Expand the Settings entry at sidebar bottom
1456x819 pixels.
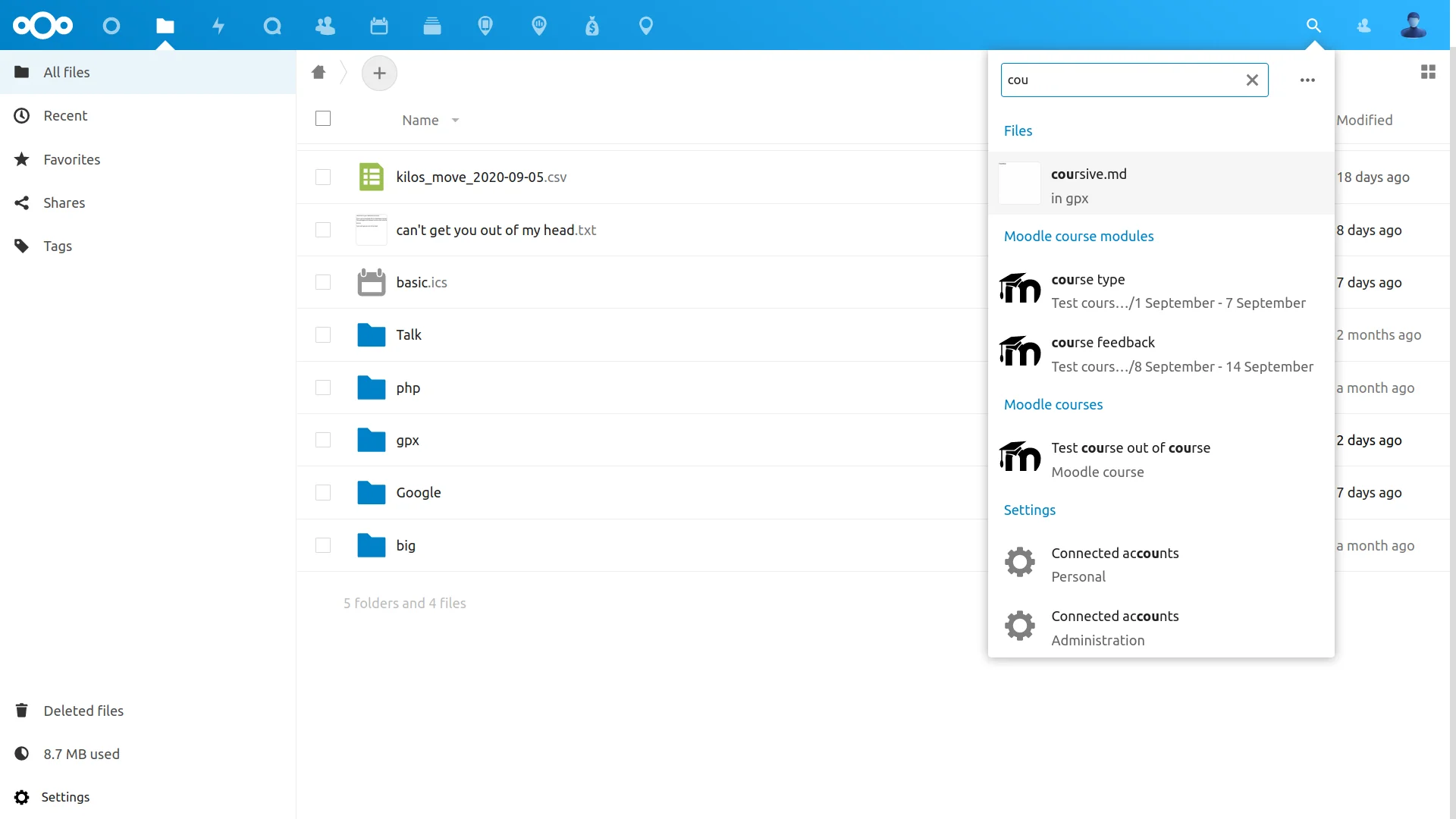(x=65, y=797)
